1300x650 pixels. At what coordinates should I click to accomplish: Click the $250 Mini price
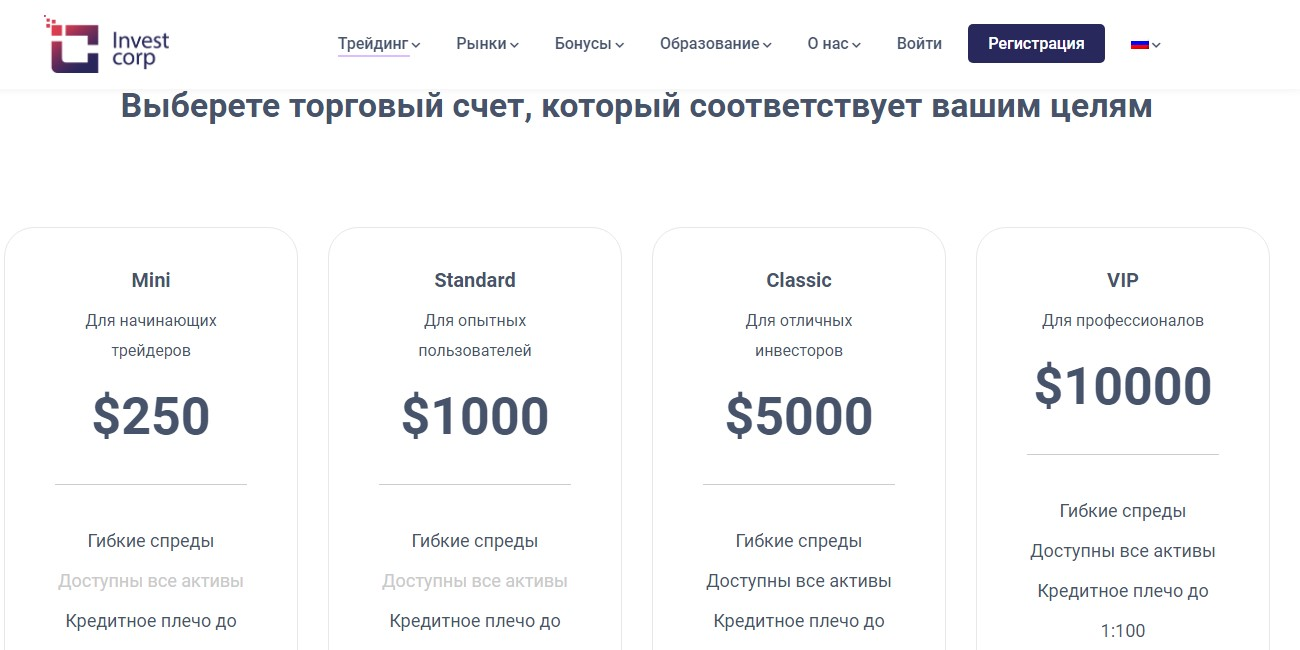tap(151, 417)
